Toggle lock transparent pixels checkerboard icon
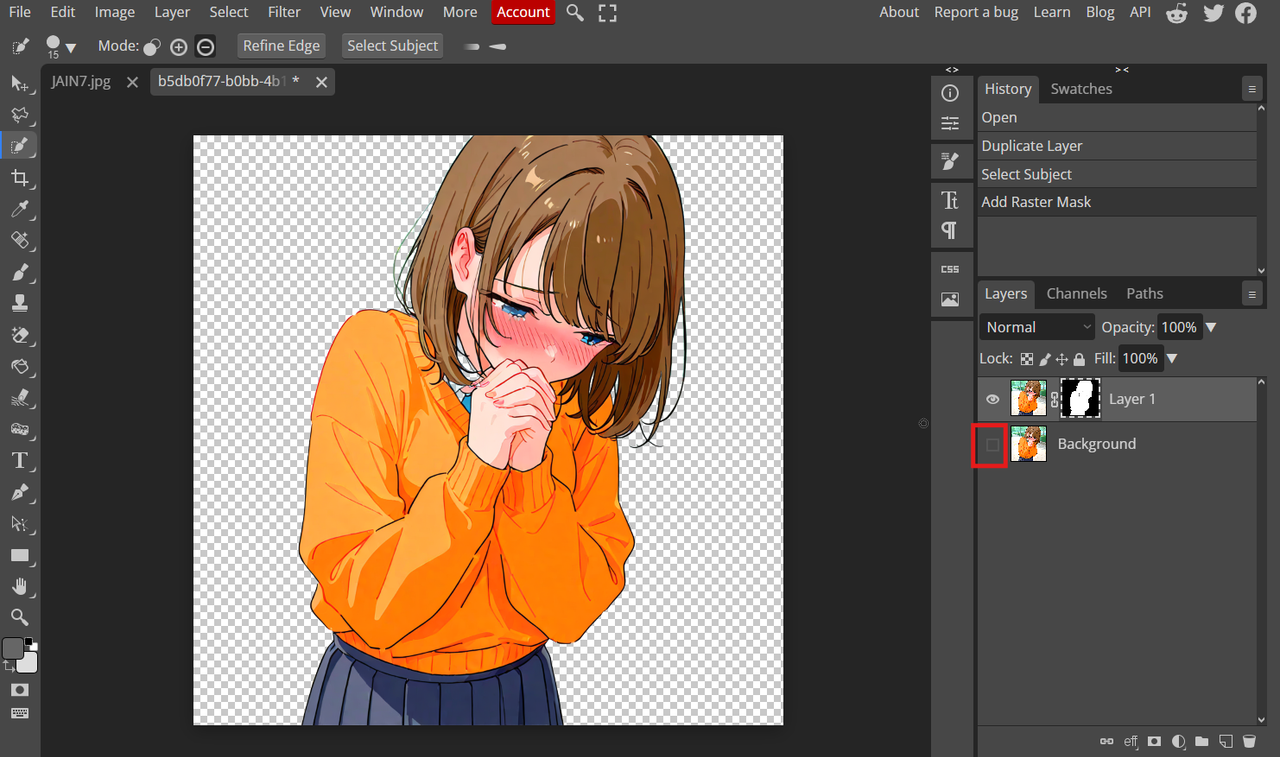The image size is (1280, 757). click(1027, 359)
